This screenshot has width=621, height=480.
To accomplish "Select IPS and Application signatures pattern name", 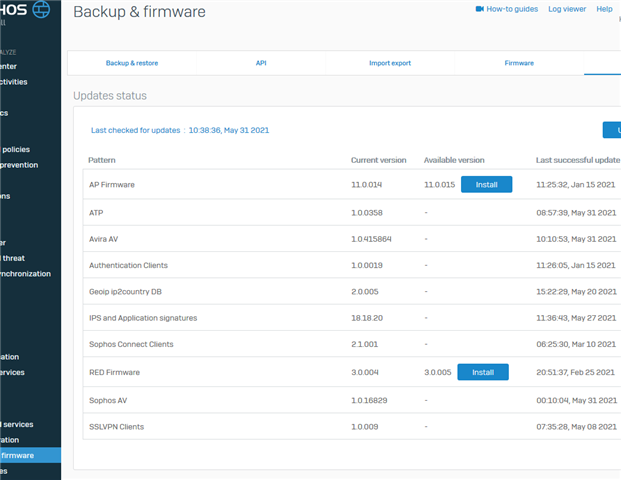I will click(x=143, y=318).
